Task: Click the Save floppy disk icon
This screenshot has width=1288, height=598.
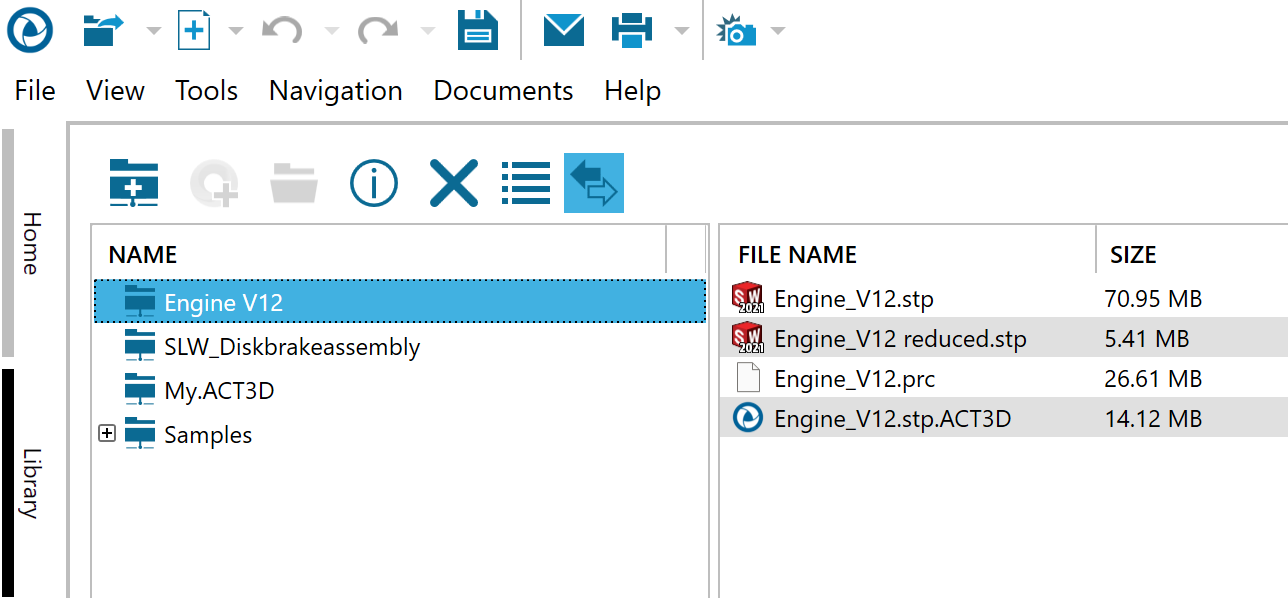Action: (x=478, y=30)
